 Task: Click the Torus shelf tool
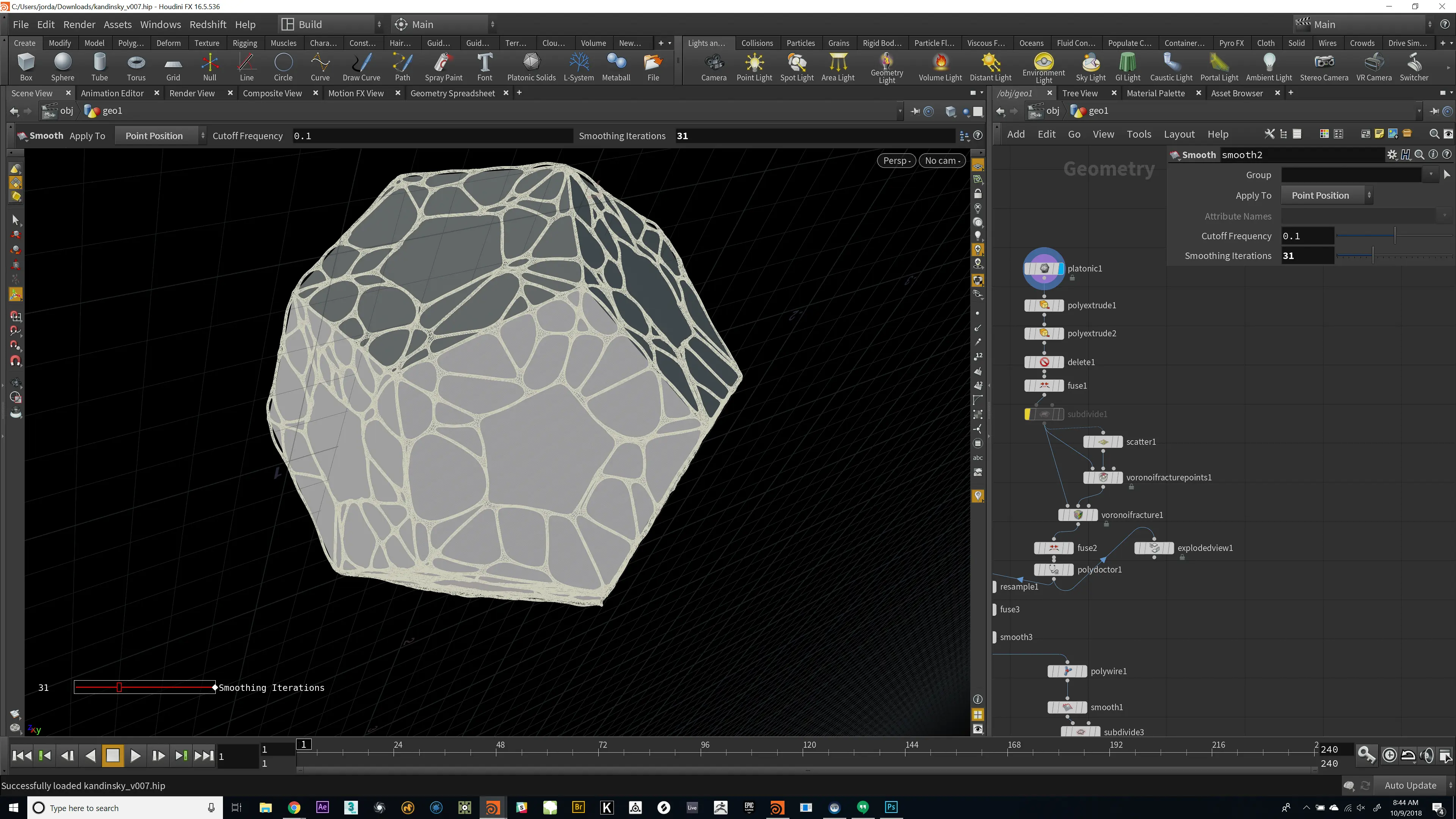pos(136,67)
